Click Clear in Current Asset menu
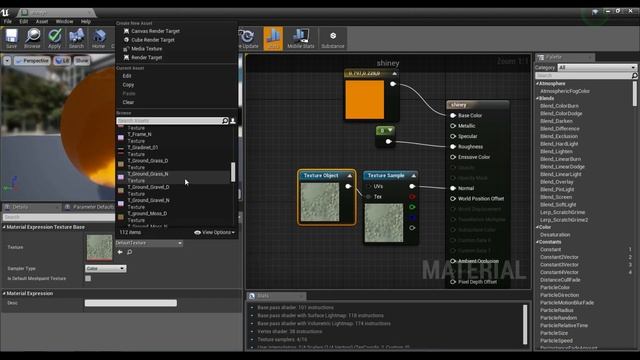The image size is (640, 360). tap(128, 102)
